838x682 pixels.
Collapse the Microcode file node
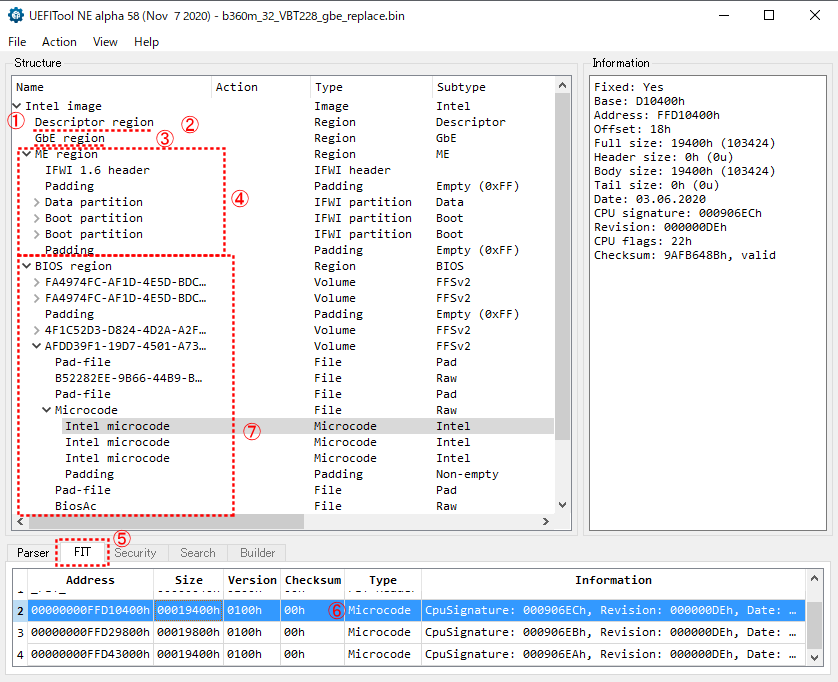pos(47,410)
